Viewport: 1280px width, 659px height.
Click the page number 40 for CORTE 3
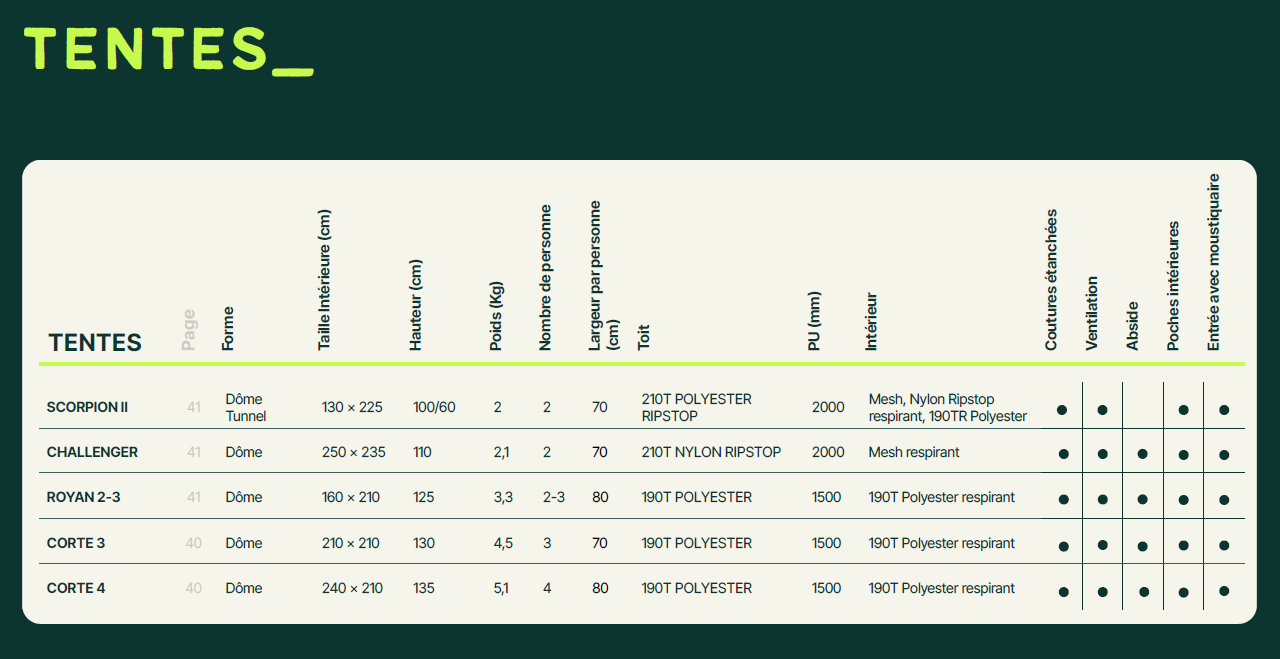click(x=193, y=544)
